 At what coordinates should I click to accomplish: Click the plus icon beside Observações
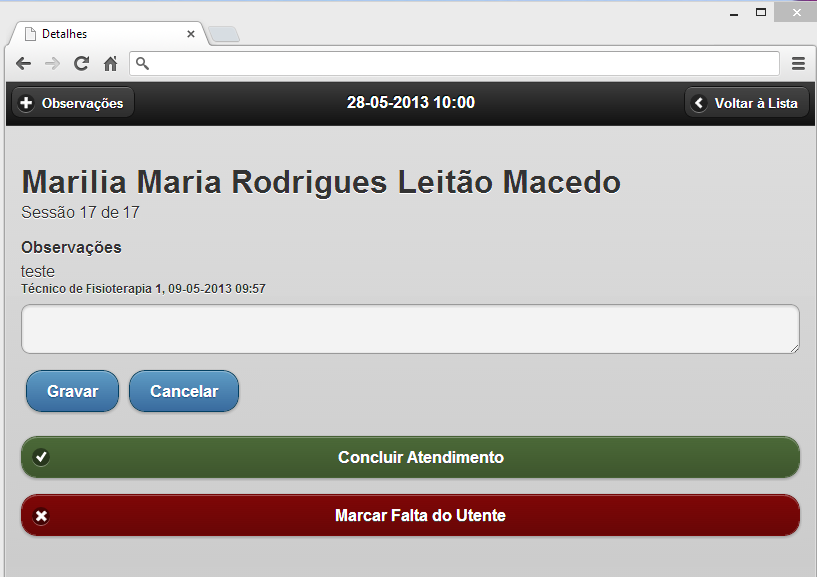coord(26,103)
